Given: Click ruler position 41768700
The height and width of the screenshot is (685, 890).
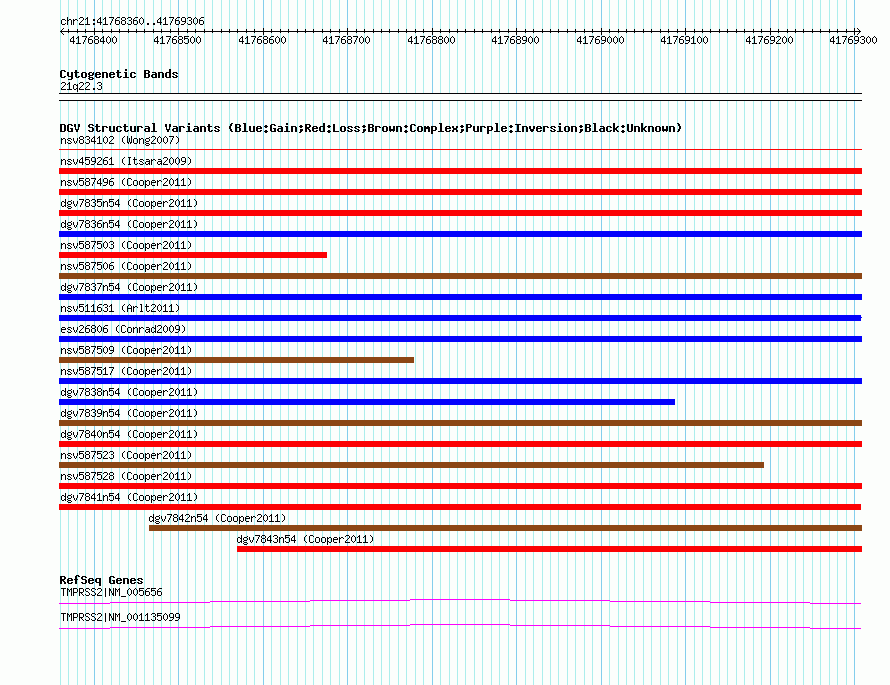Looking at the screenshot, I should (346, 40).
